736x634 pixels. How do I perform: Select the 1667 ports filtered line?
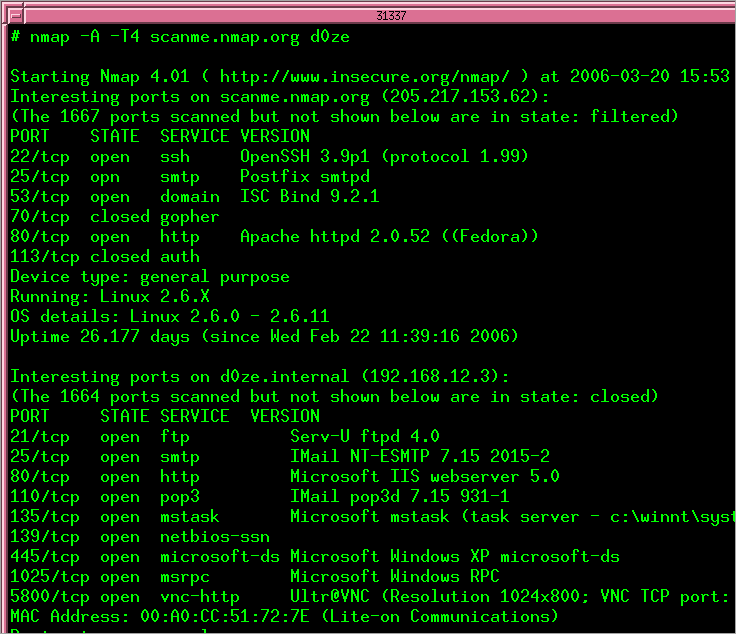point(344,116)
